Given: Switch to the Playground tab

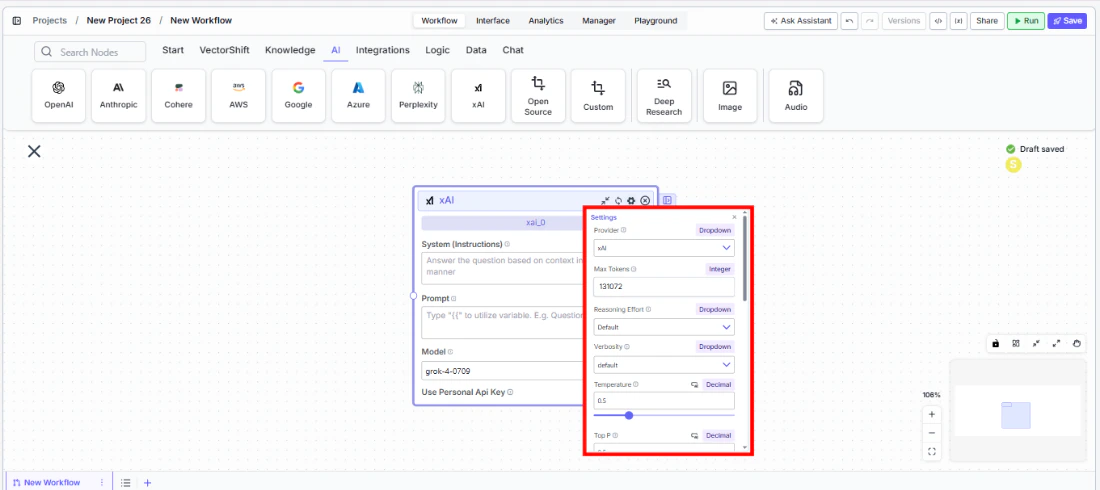Looking at the screenshot, I should [656, 21].
